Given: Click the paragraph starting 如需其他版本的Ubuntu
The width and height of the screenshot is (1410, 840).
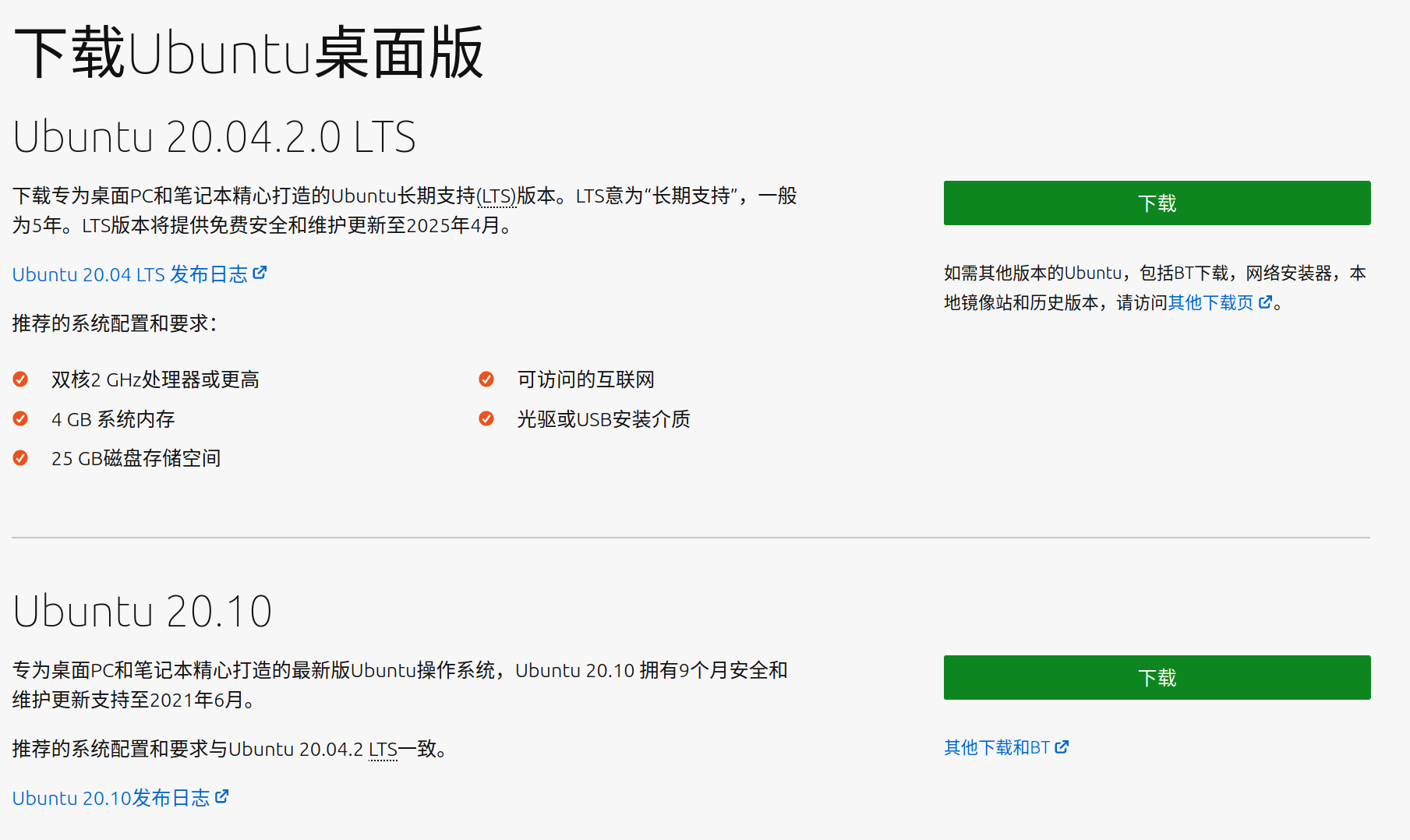Looking at the screenshot, I should point(1155,288).
